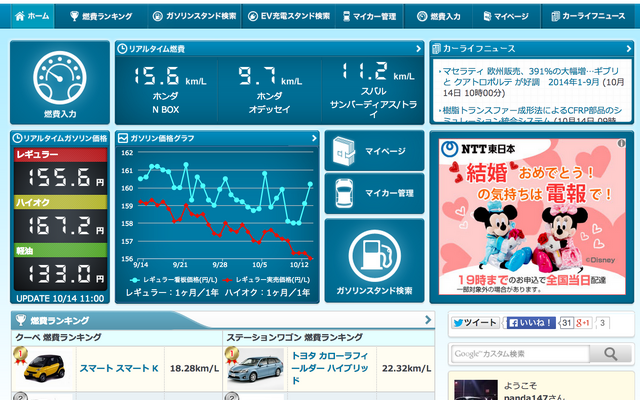Click the クーペ 燃費ランキング heading

58,338
